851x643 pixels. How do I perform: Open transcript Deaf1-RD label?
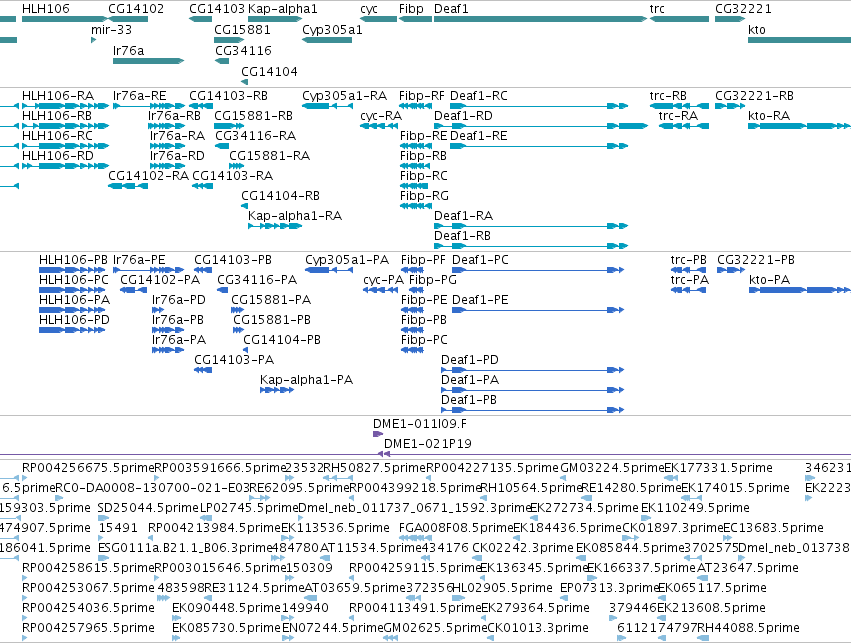tap(463, 116)
